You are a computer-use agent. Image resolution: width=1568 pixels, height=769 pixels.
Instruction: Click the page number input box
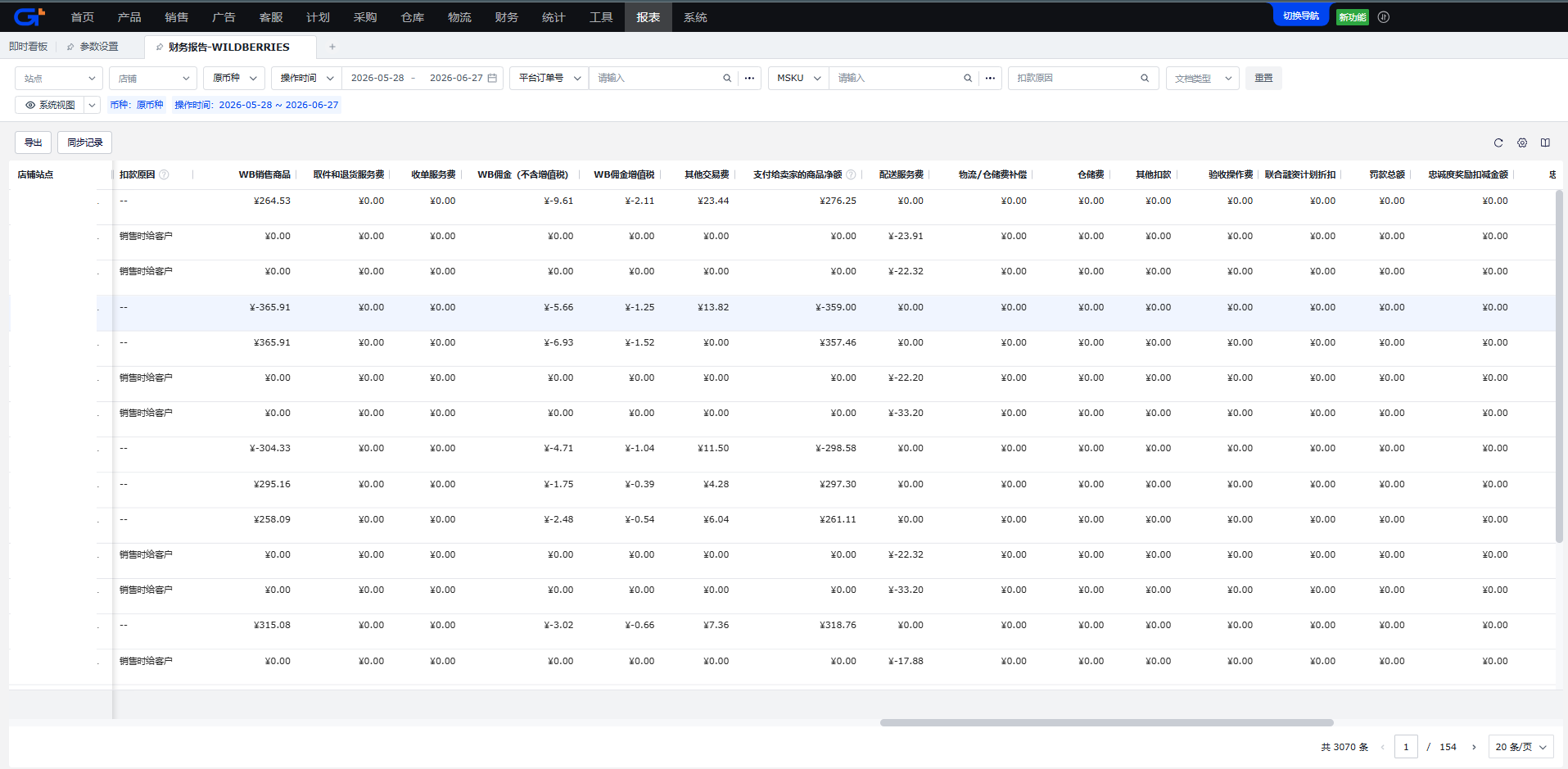[1406, 747]
